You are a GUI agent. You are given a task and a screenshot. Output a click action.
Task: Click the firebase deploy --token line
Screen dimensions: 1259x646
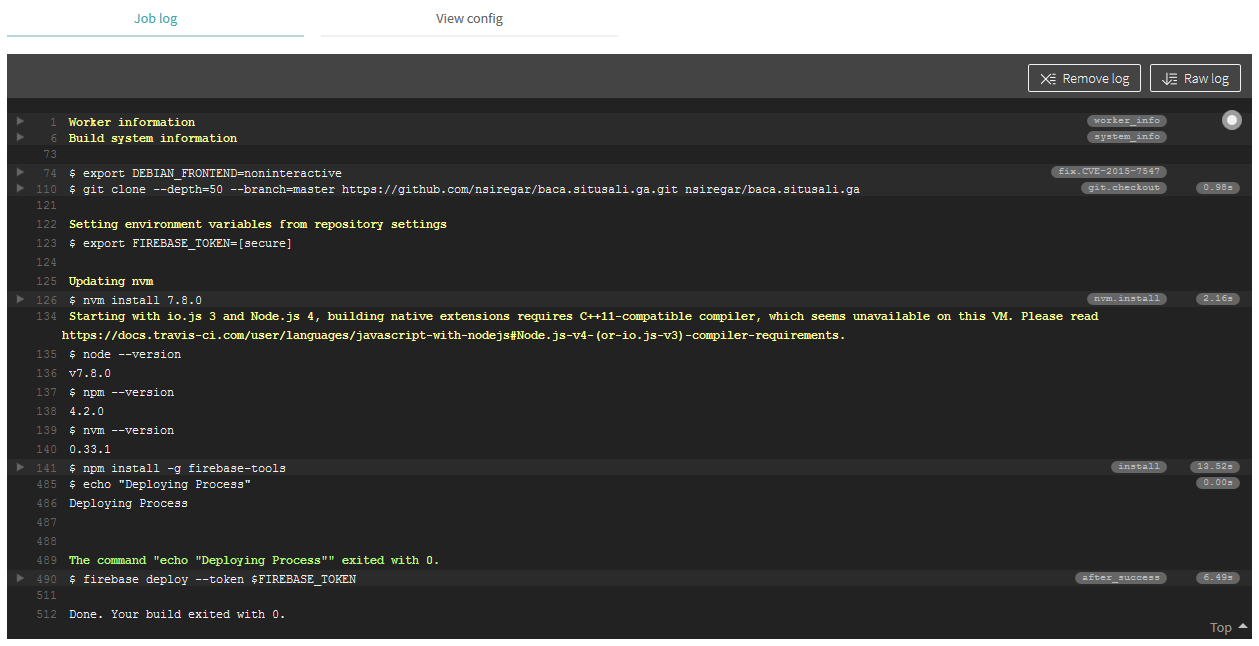[x=212, y=579]
